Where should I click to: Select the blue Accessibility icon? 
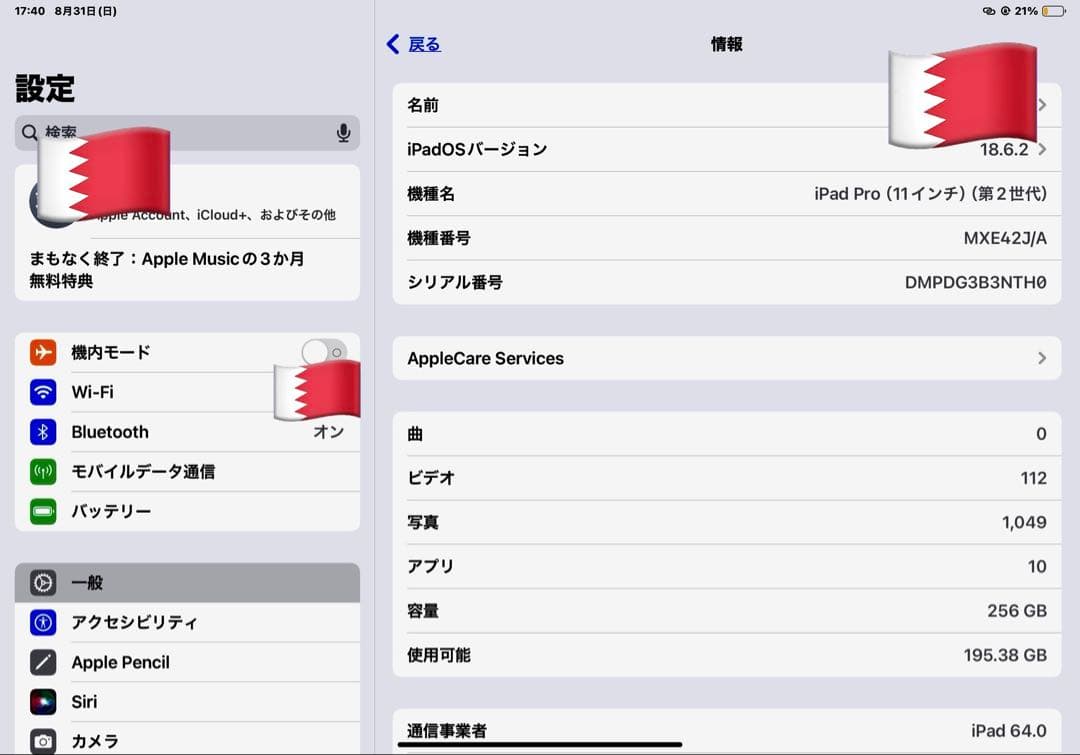point(42,622)
